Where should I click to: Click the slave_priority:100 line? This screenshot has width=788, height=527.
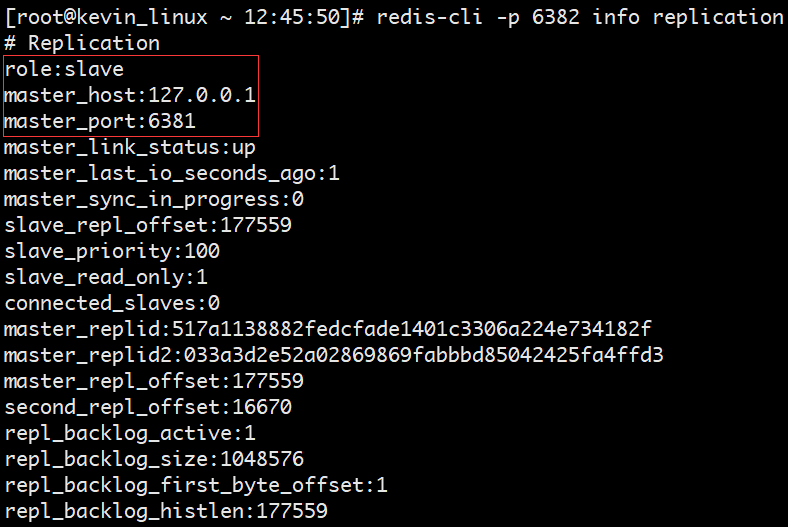112,252
